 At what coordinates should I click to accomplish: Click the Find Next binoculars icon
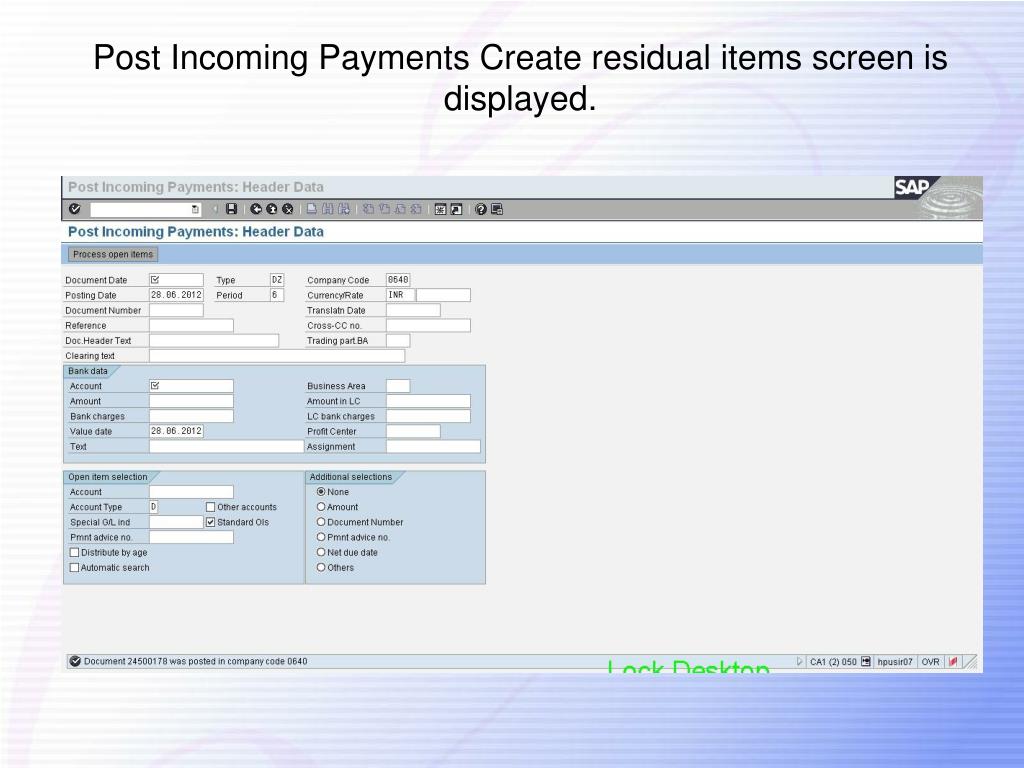click(344, 209)
